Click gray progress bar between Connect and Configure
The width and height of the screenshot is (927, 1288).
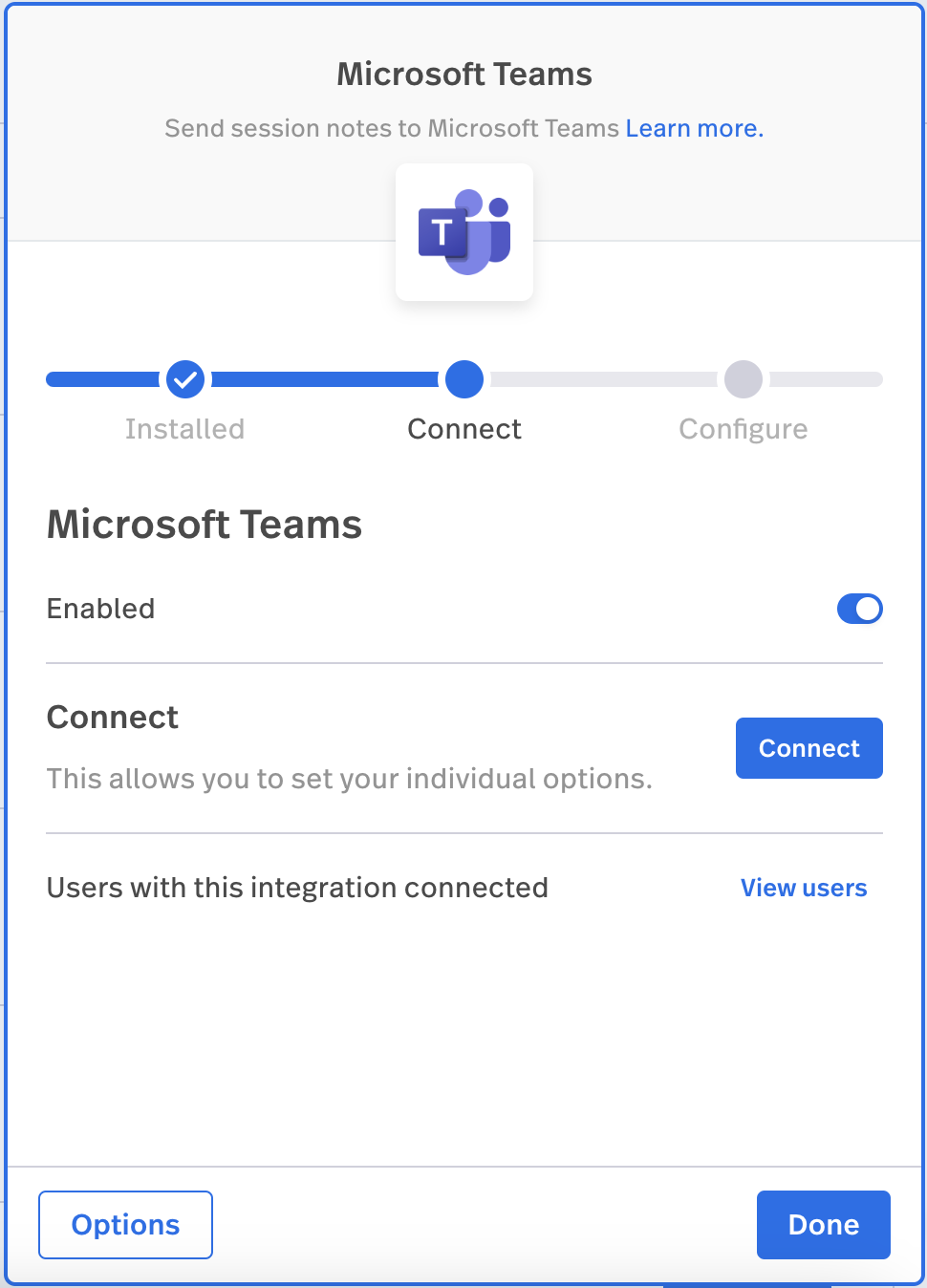tap(604, 379)
